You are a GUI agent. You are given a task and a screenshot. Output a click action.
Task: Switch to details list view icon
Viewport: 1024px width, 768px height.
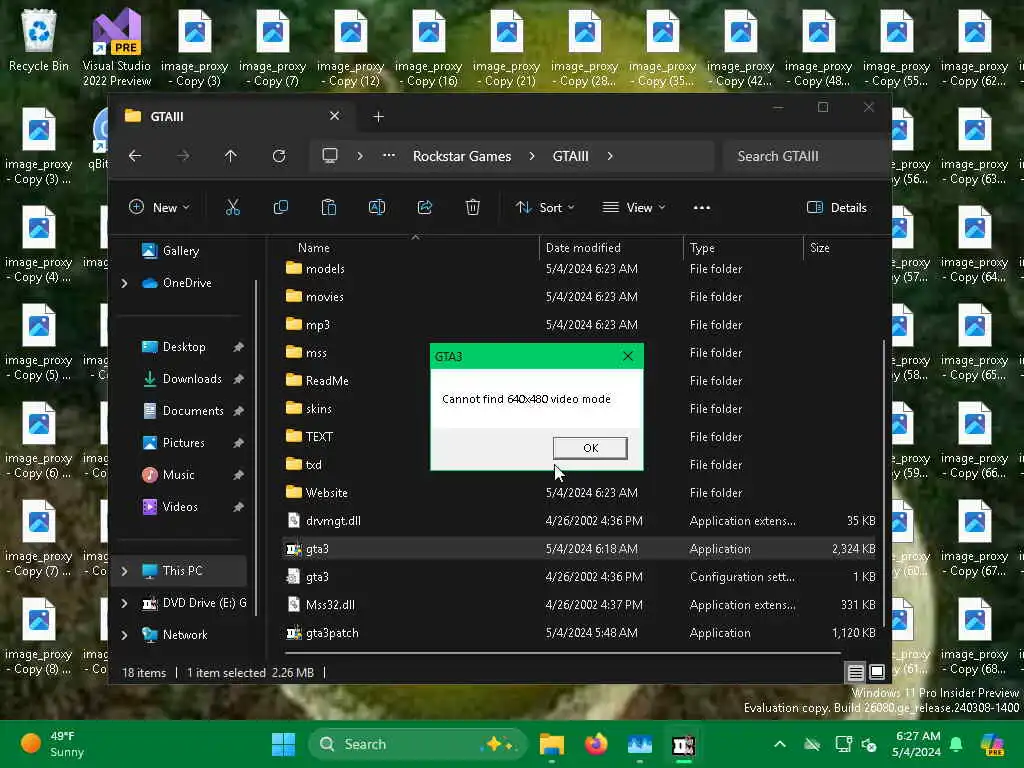tap(856, 672)
